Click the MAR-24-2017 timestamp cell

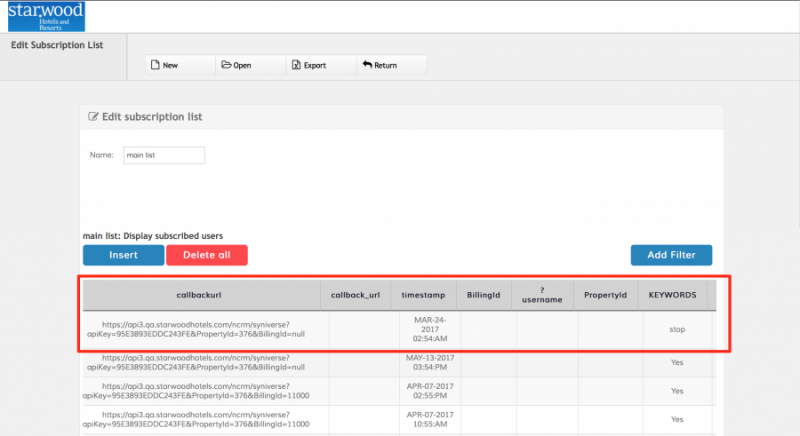tap(423, 329)
